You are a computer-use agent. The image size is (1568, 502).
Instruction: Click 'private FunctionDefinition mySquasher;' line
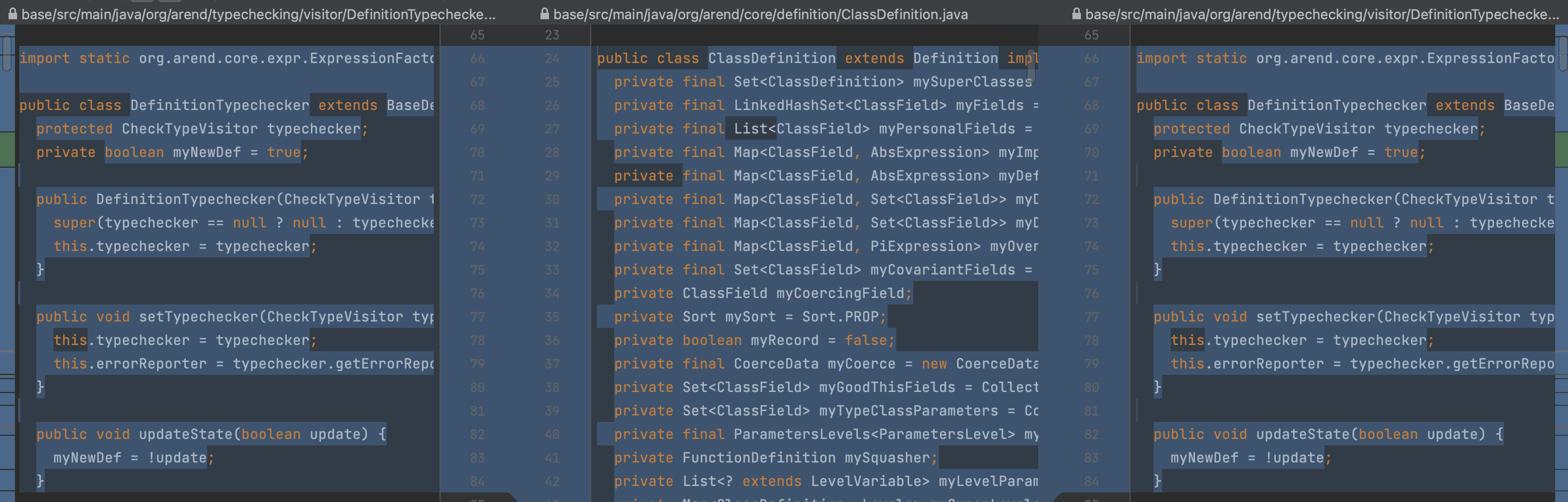click(x=775, y=458)
